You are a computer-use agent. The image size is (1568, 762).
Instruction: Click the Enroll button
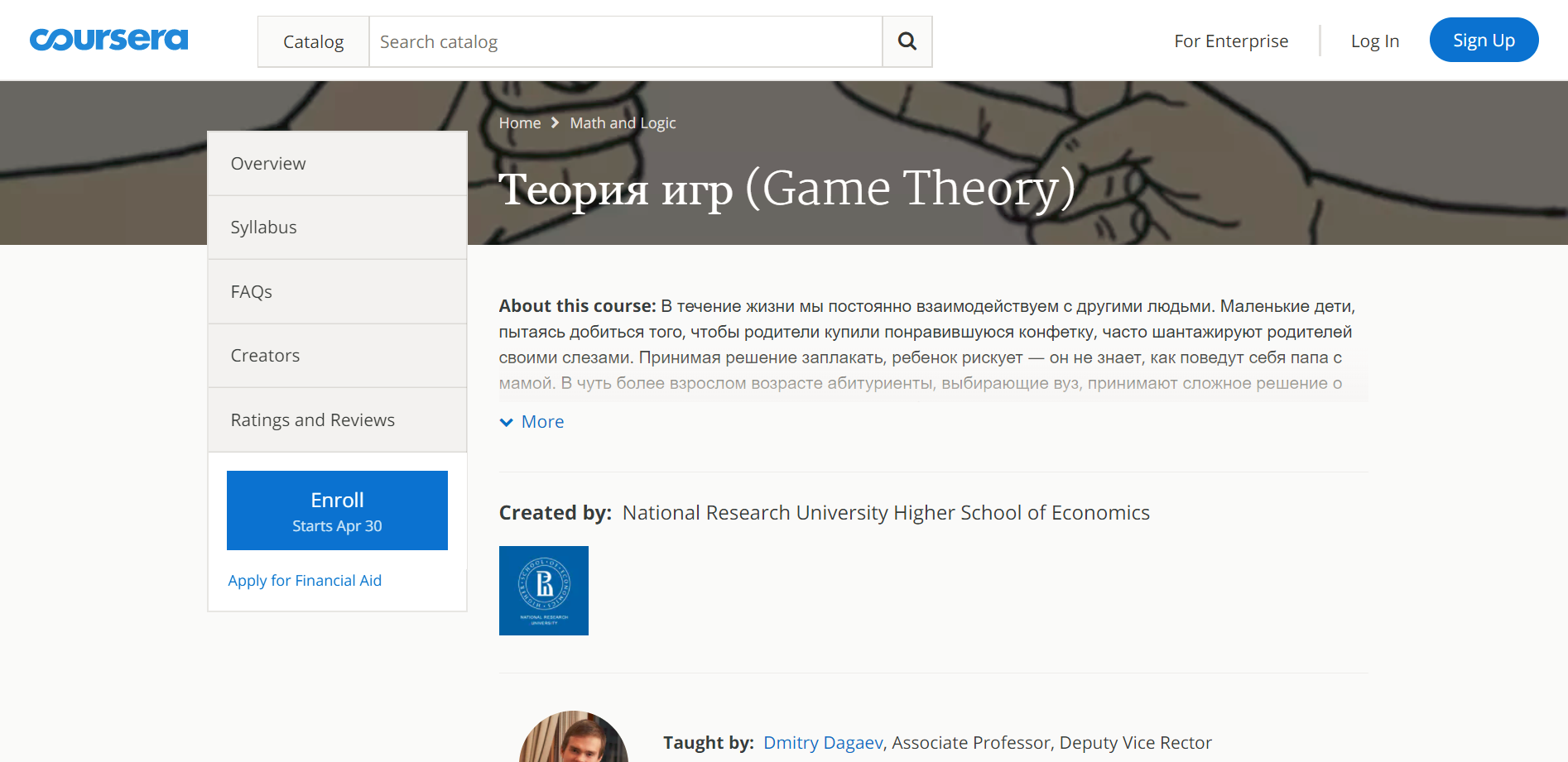click(337, 510)
